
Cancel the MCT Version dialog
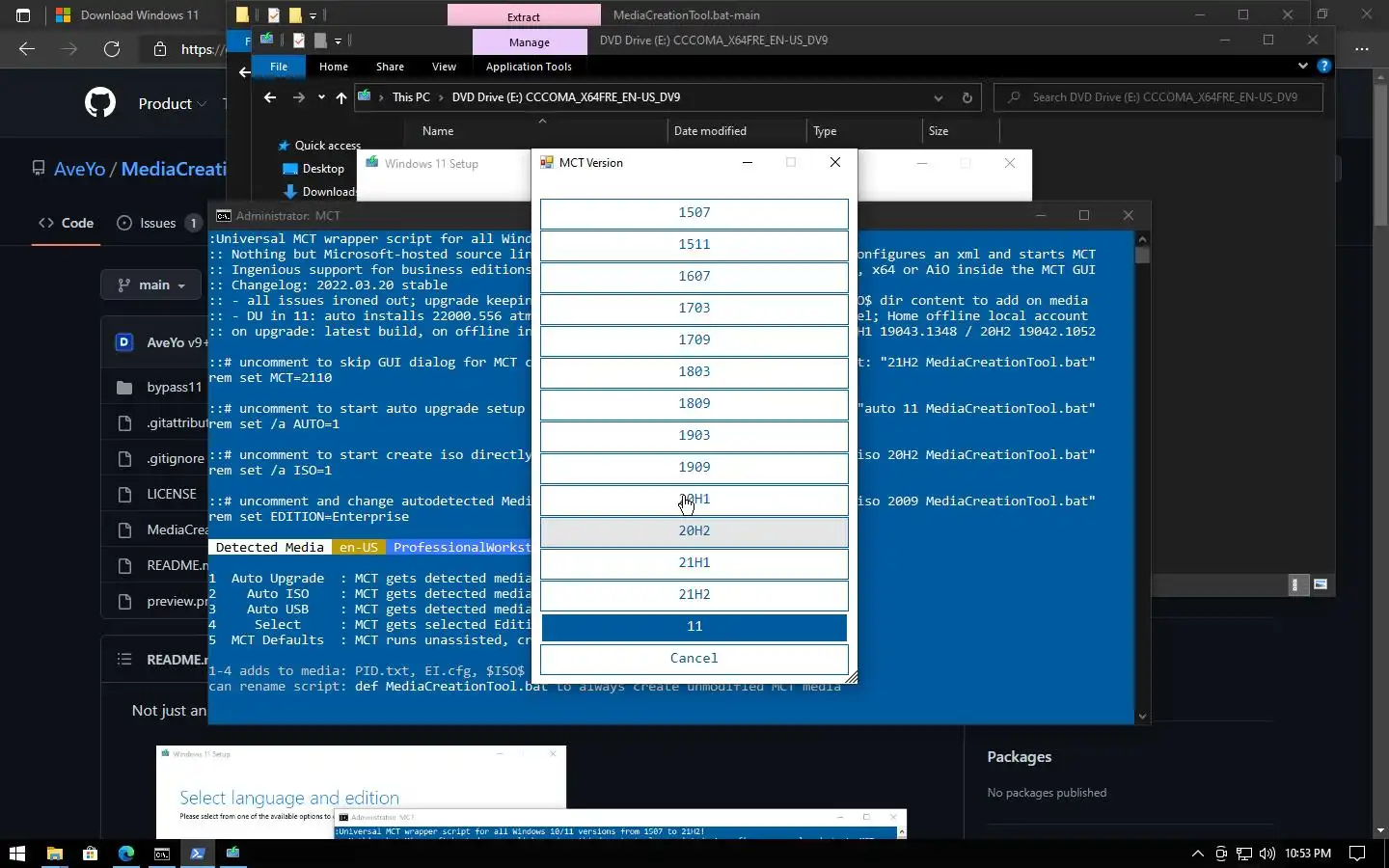(x=694, y=659)
